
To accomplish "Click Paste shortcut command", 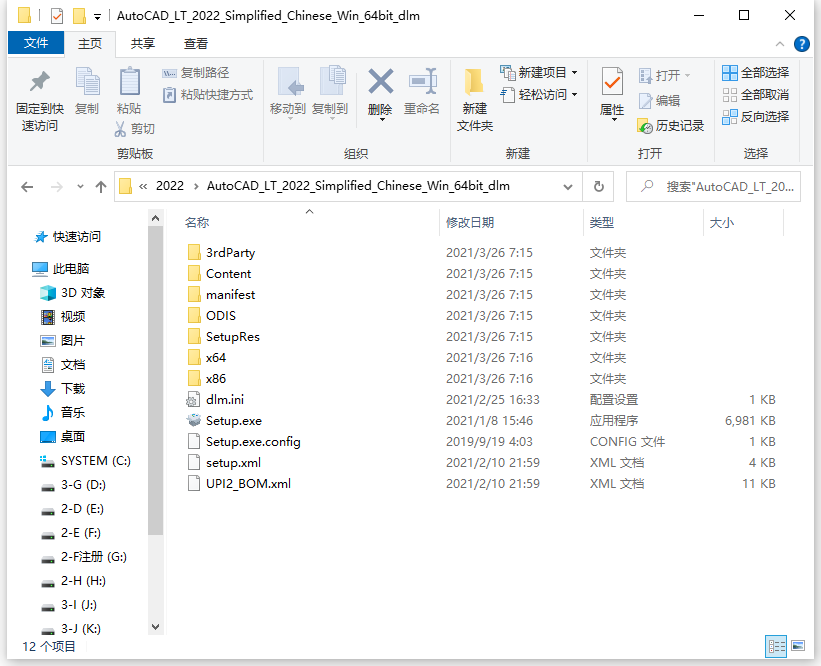I will pos(208,95).
